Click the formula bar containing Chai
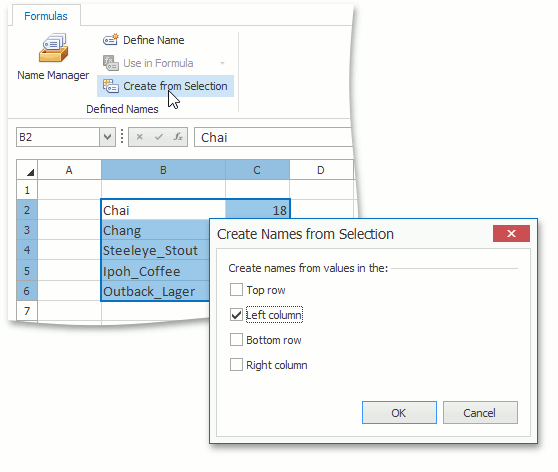The width and height of the screenshot is (558, 472). tap(273, 137)
